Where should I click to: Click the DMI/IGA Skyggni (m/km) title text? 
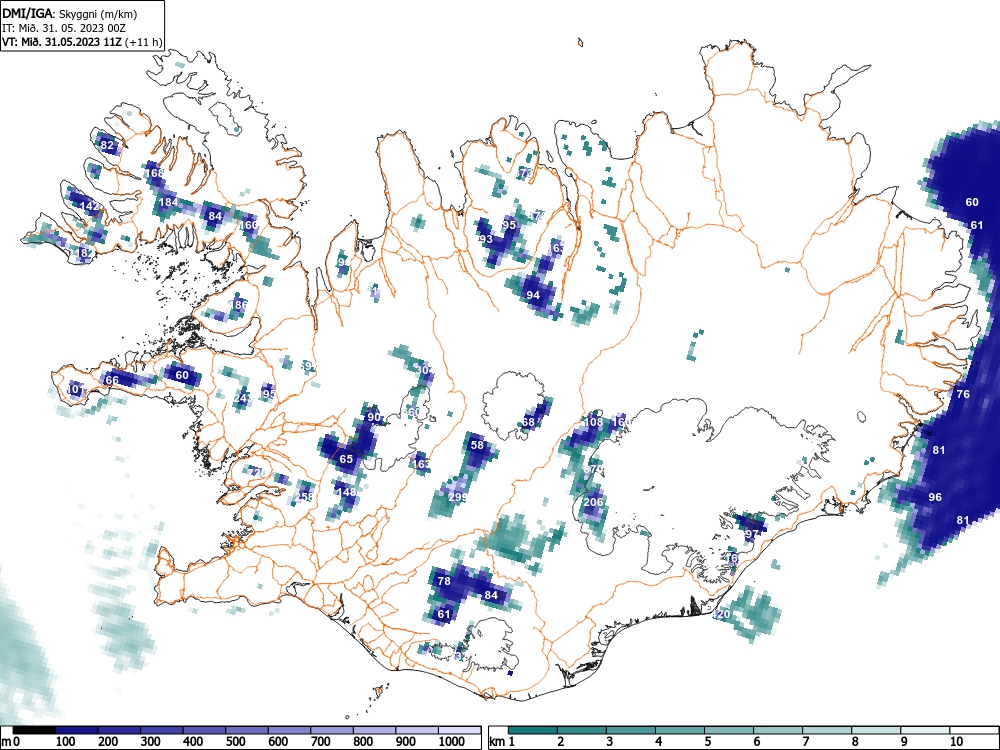(69, 13)
